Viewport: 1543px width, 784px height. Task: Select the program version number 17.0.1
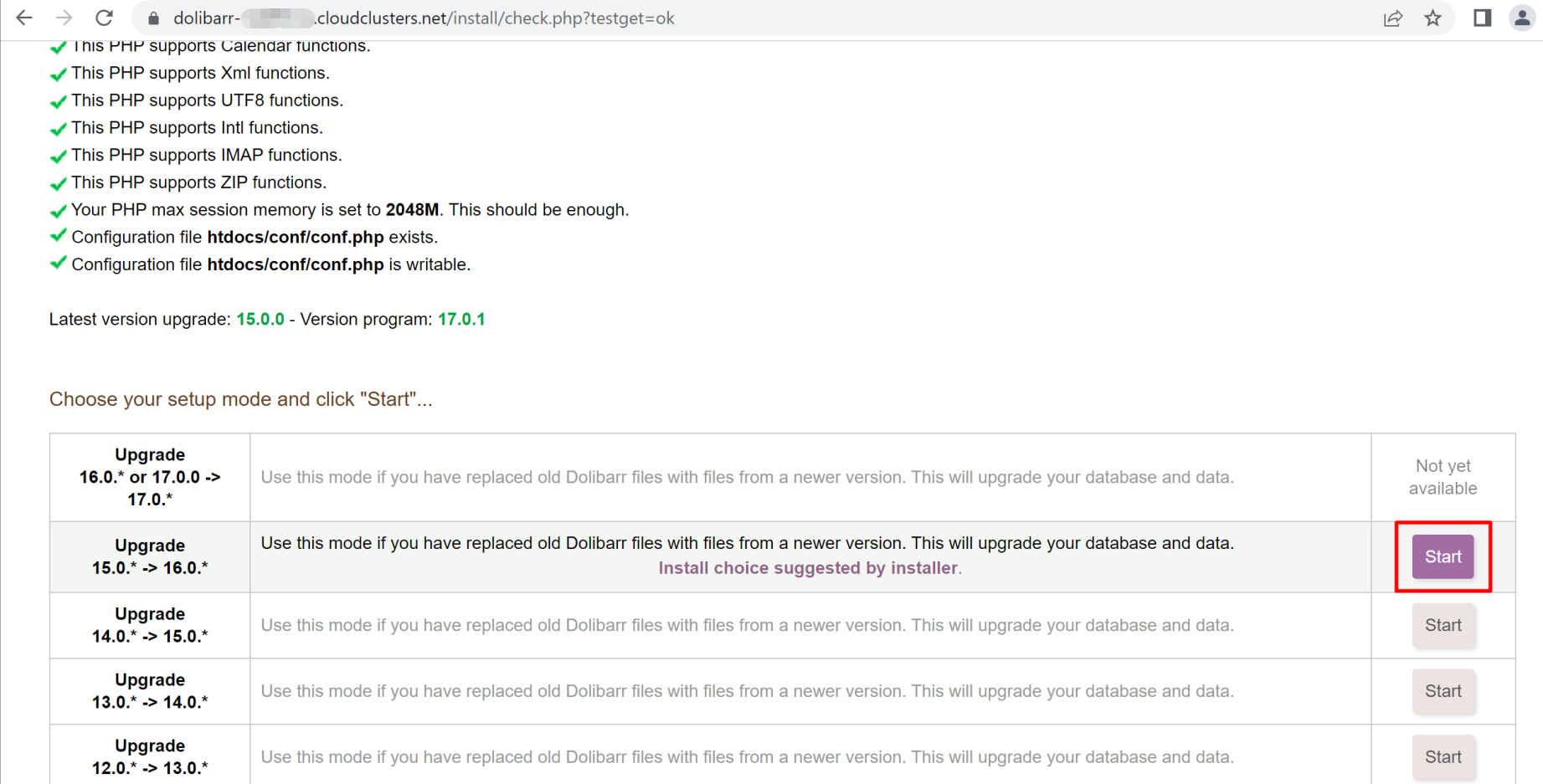click(461, 320)
